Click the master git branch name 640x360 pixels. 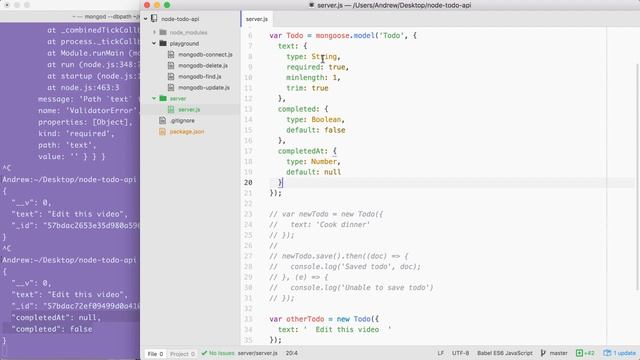click(x=558, y=353)
